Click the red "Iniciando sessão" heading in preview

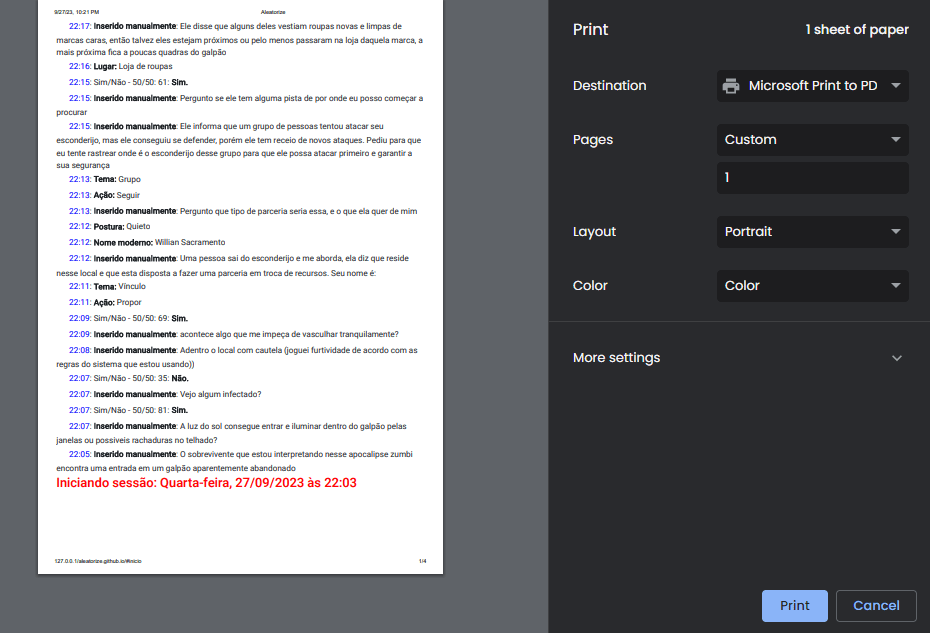(x=206, y=483)
